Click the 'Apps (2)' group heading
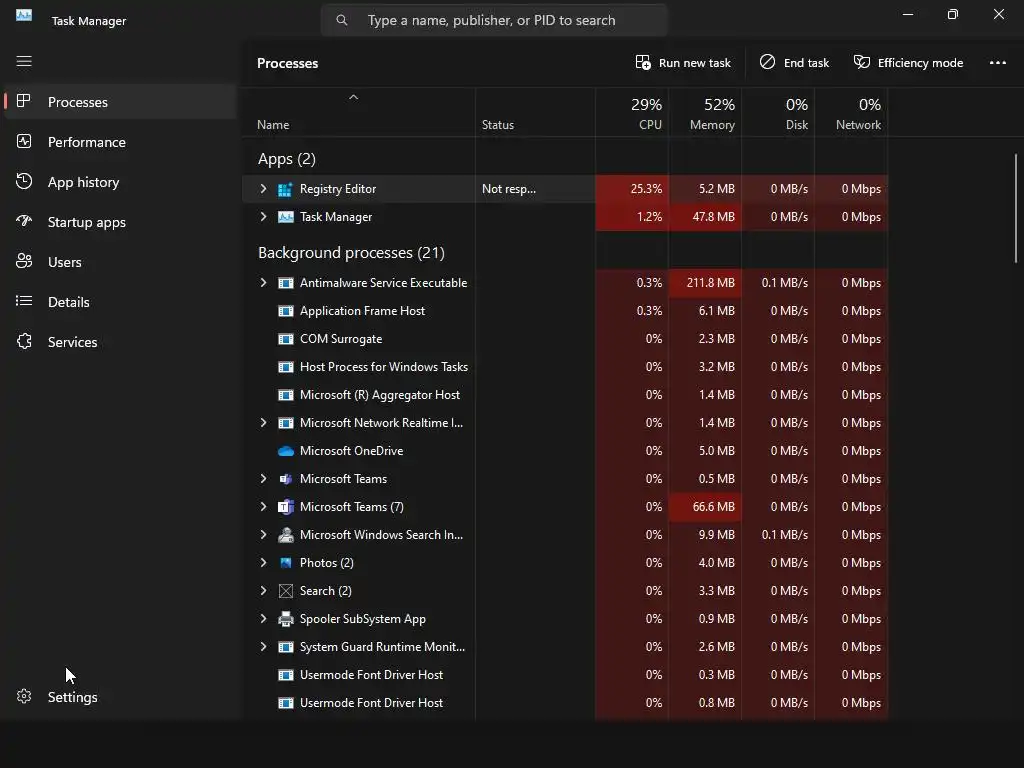 tap(287, 159)
